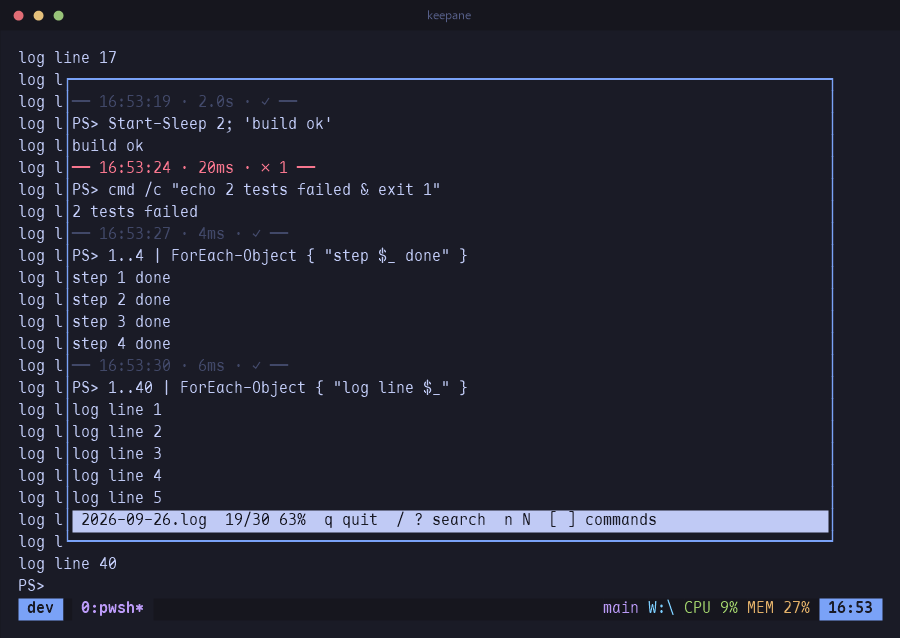
Task: Click the CPU 9% status entry
Action: pyautogui.click(x=711, y=608)
